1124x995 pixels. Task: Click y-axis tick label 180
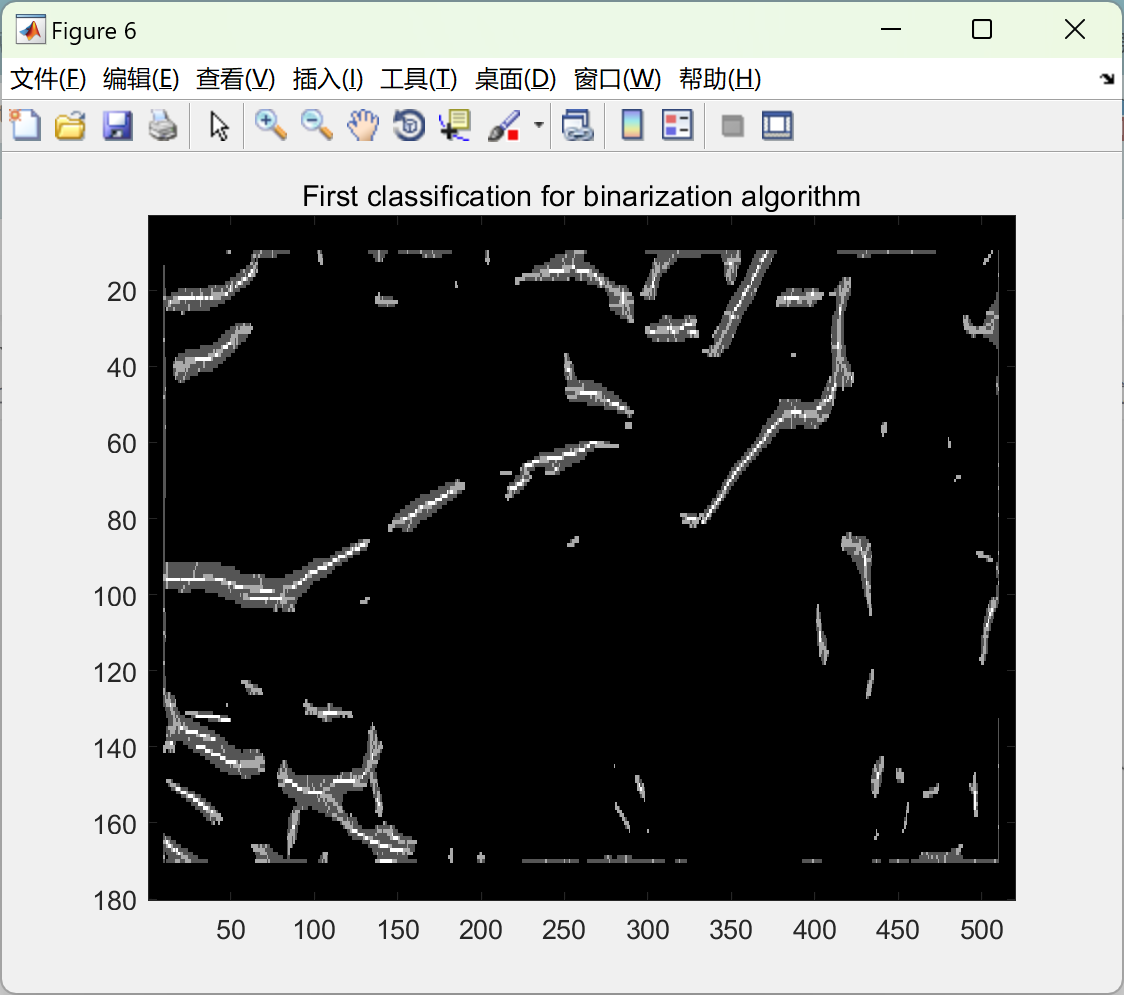pos(115,900)
